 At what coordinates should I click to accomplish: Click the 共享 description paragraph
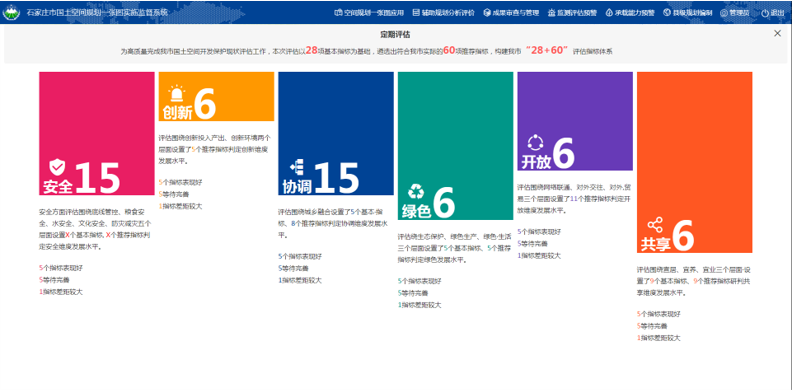[694, 281]
